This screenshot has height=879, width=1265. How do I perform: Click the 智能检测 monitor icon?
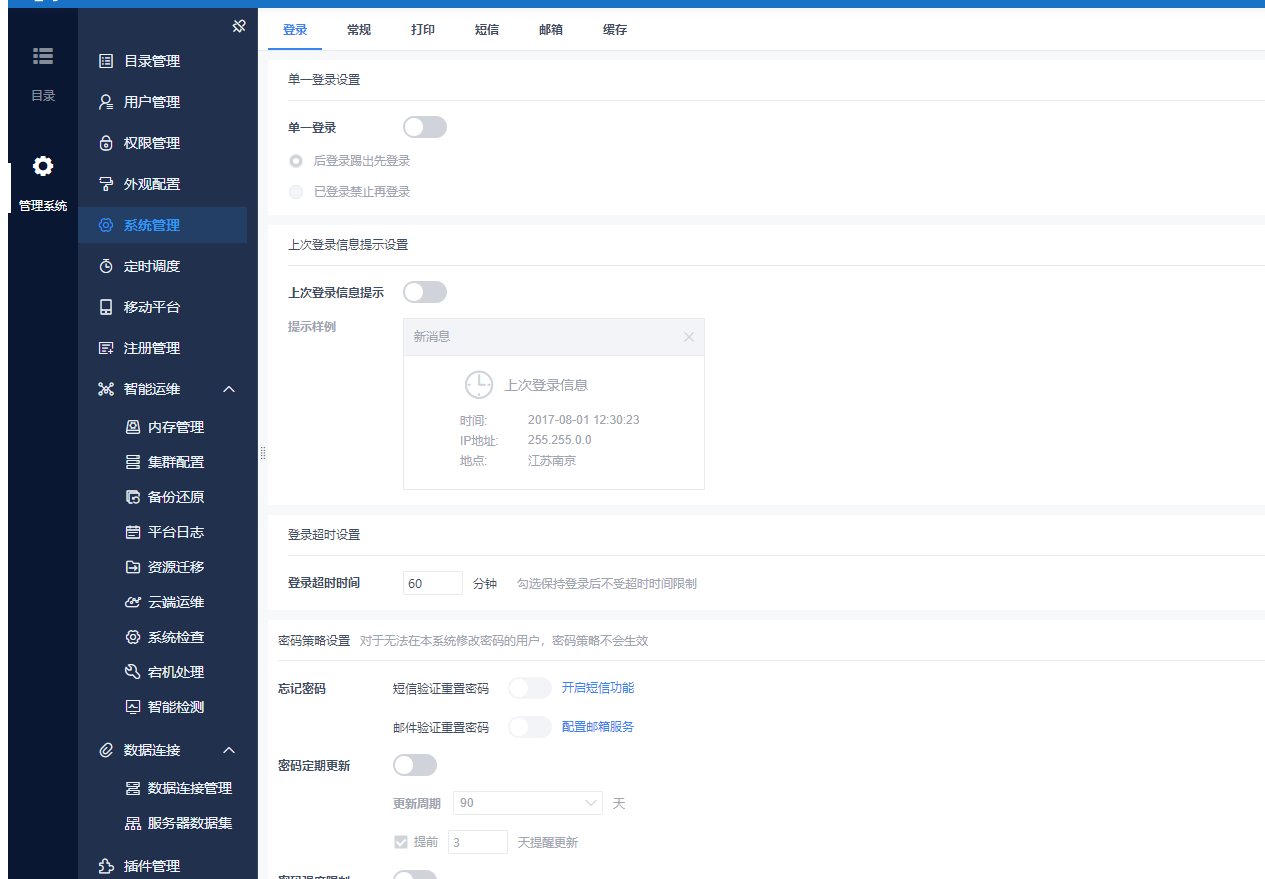[x=132, y=707]
